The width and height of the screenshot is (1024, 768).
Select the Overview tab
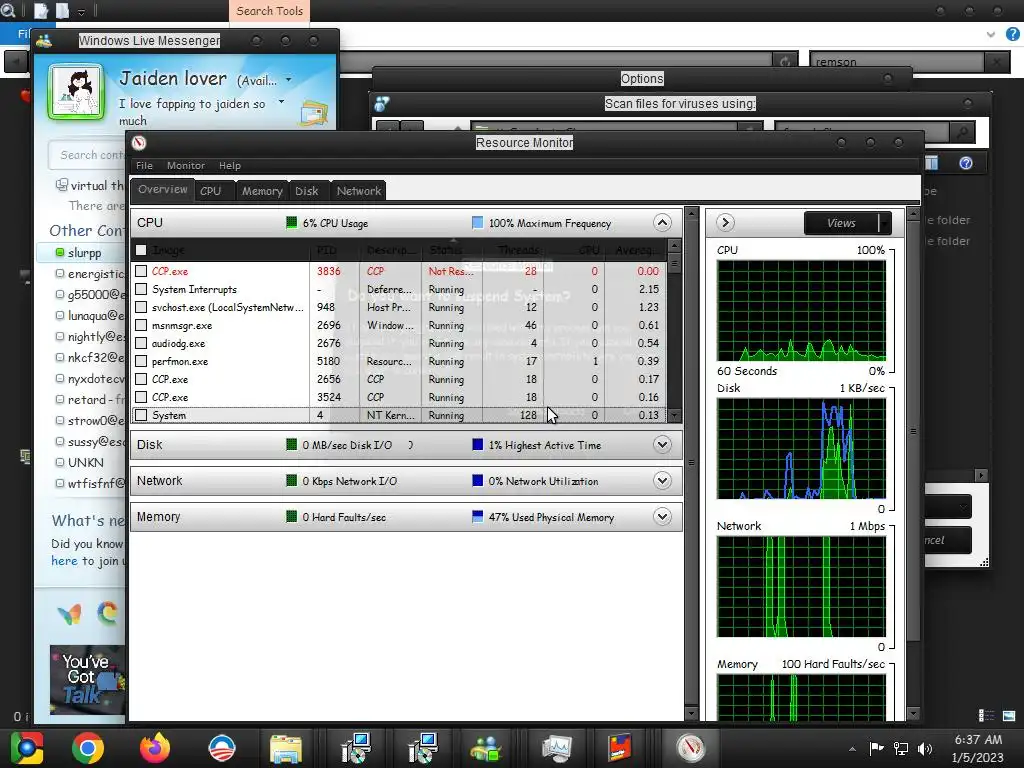(x=163, y=189)
